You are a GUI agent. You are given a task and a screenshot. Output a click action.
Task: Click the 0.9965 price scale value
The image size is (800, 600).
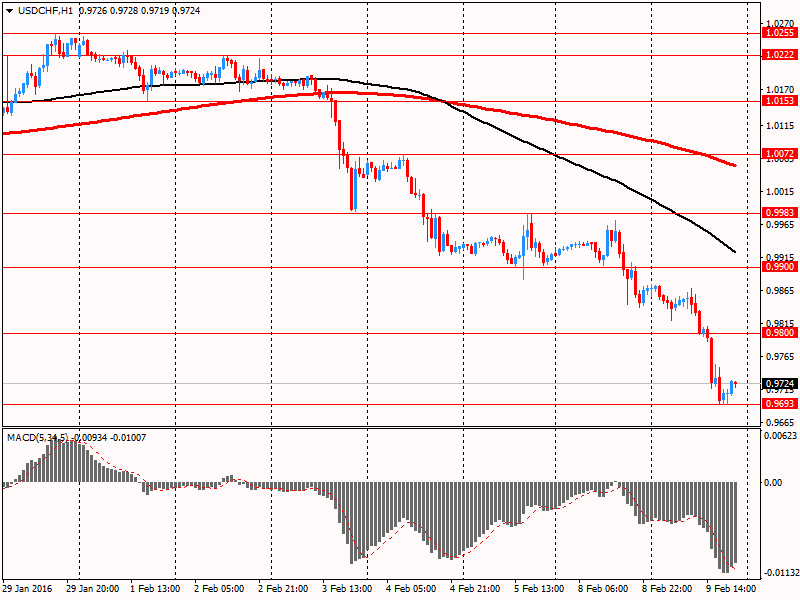(x=780, y=224)
